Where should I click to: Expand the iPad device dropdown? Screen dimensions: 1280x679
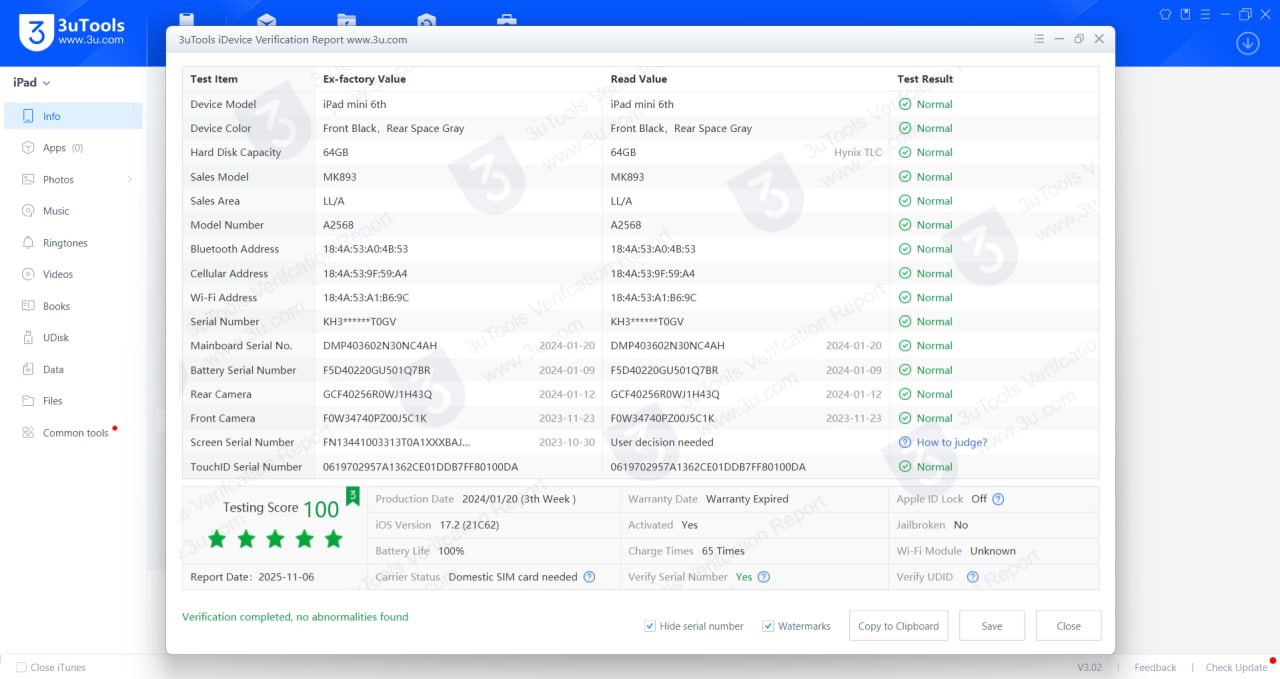click(x=32, y=83)
